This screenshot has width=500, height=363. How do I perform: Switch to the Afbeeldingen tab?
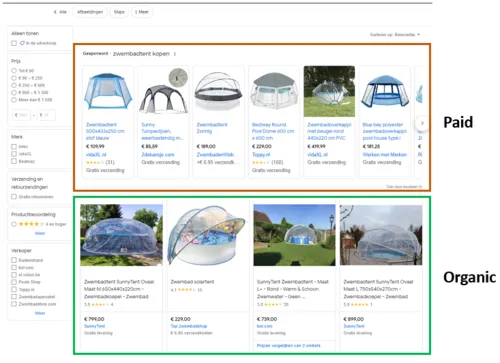click(90, 12)
